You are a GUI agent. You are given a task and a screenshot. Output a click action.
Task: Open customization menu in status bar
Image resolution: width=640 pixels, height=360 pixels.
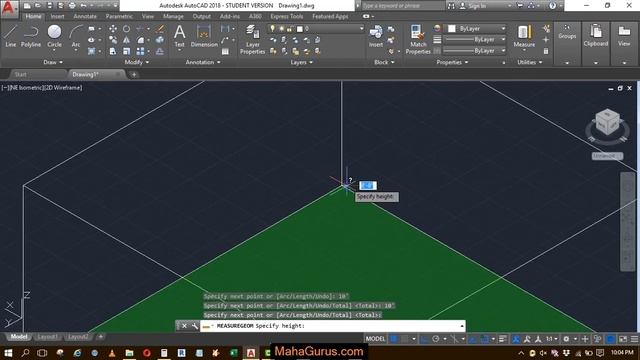(x=635, y=339)
